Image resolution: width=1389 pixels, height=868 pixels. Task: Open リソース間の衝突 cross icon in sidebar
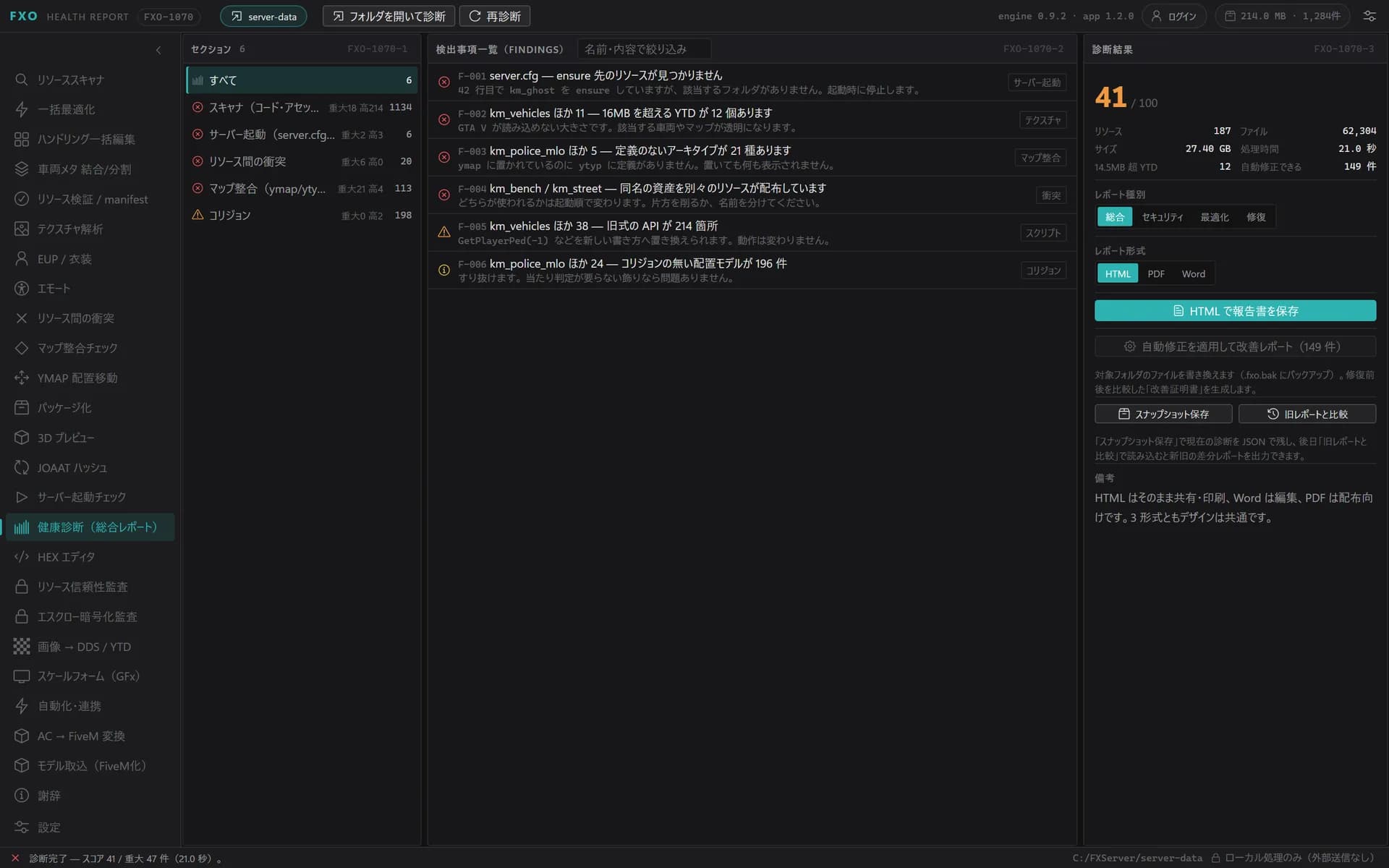(22, 318)
